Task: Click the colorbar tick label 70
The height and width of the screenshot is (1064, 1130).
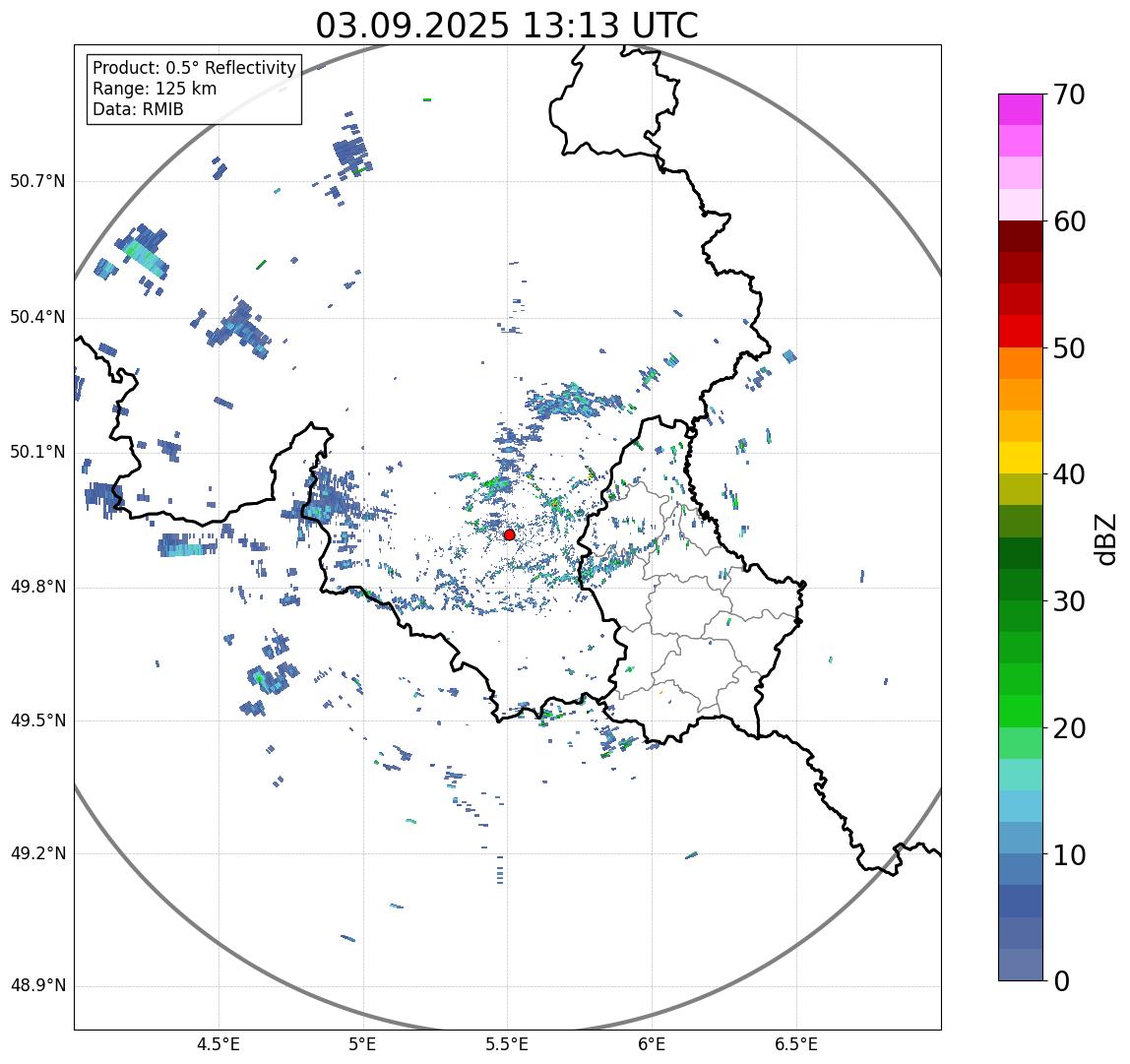Action: coord(1069,94)
